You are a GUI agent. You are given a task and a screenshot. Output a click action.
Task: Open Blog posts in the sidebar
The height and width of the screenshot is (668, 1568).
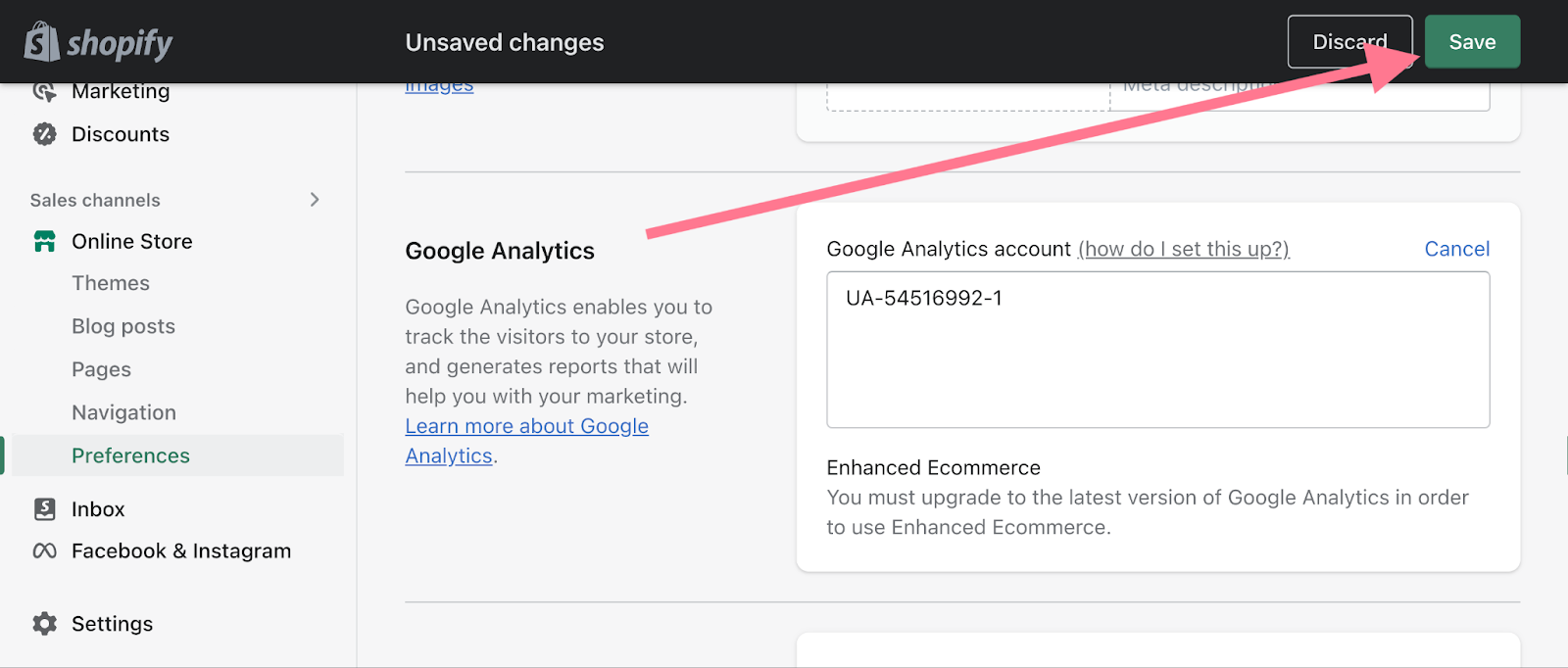[x=123, y=326]
